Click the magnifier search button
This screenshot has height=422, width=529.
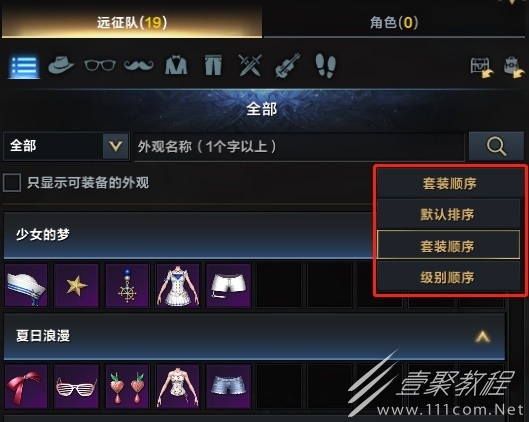click(x=496, y=146)
